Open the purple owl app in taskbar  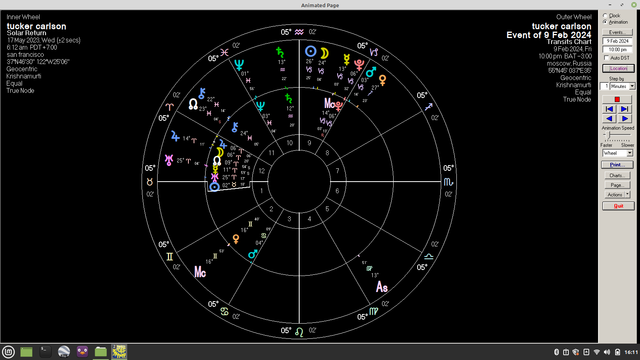click(82, 352)
